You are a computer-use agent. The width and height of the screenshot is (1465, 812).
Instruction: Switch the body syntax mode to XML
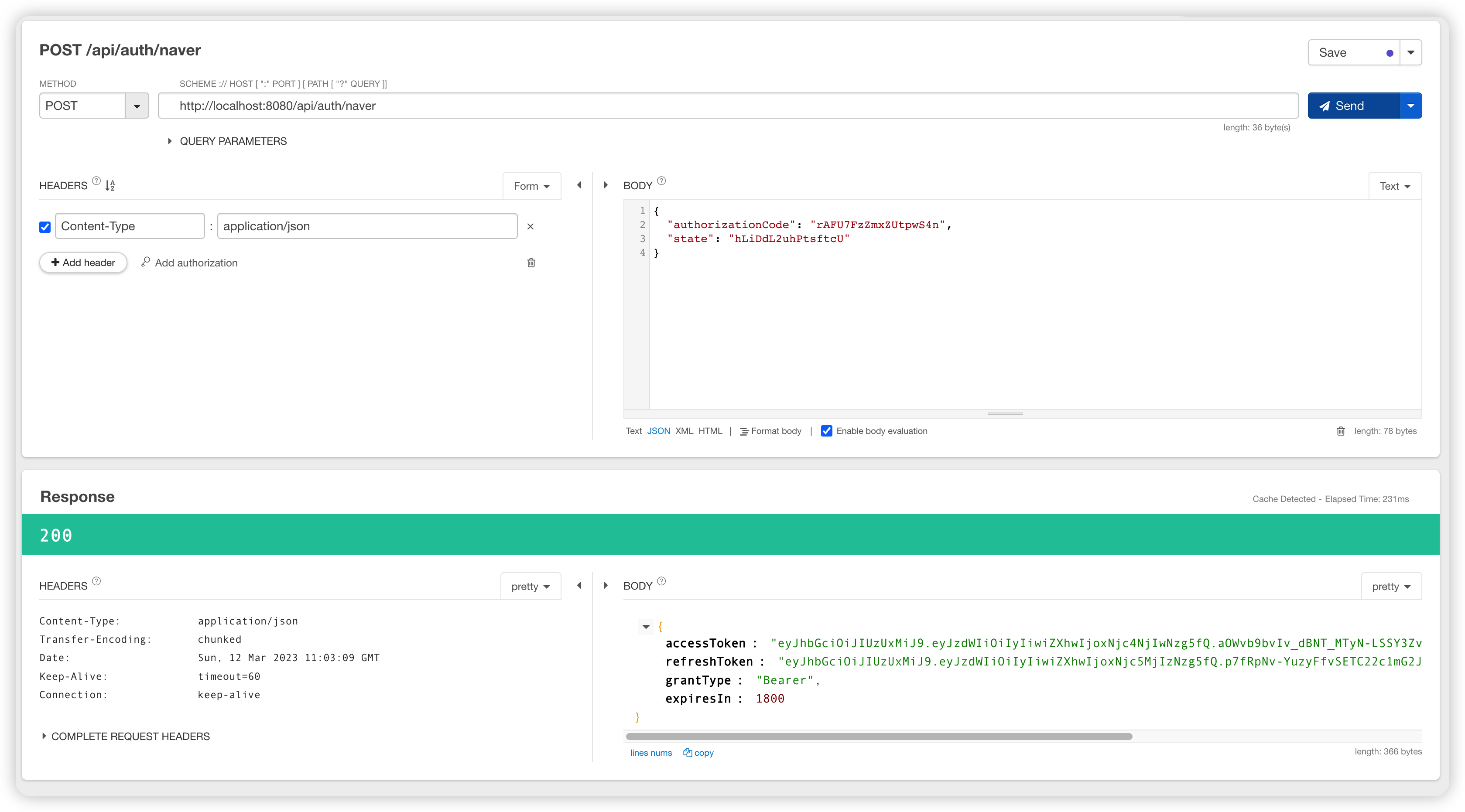point(684,431)
